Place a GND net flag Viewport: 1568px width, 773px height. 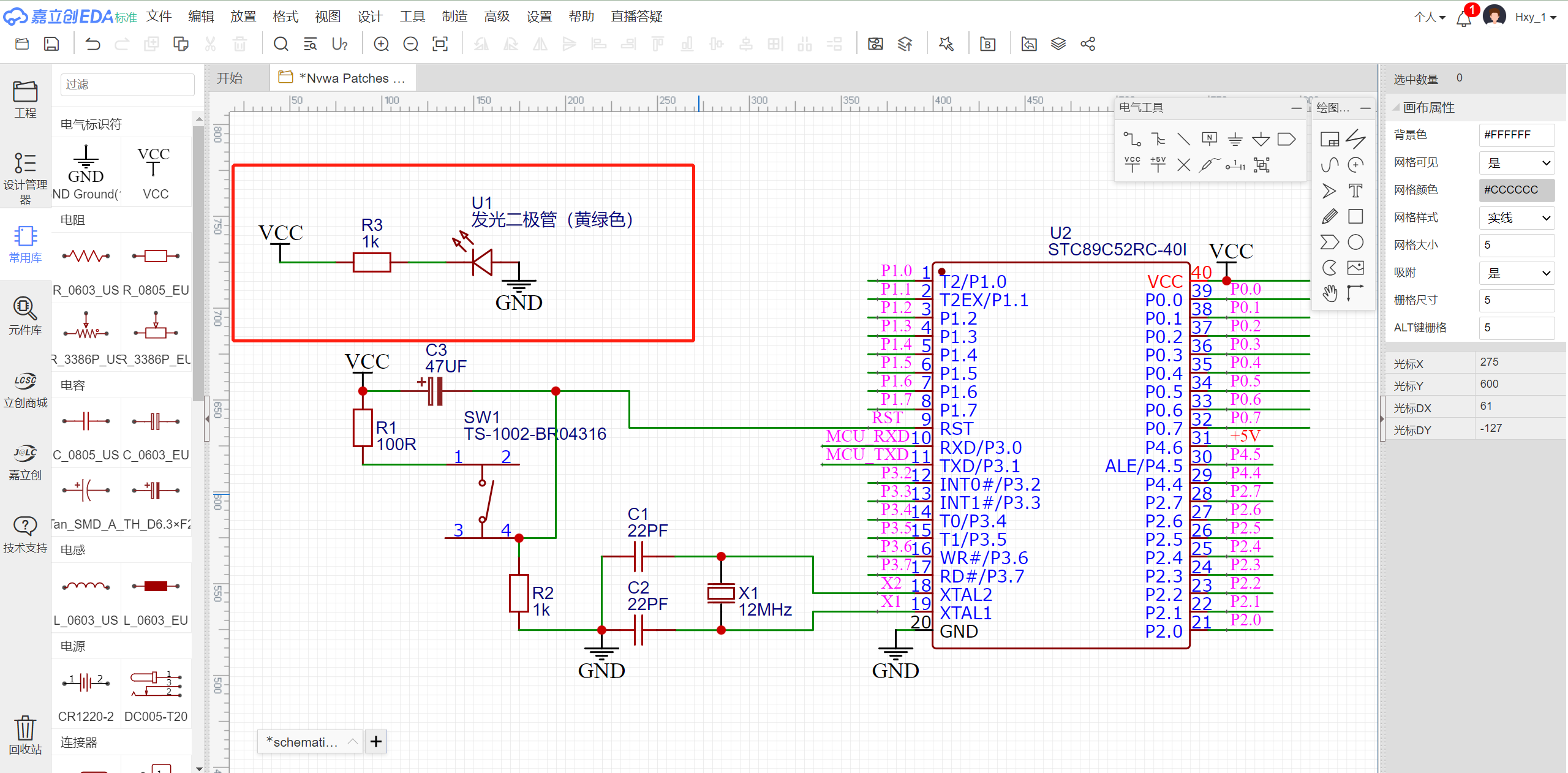[x=1235, y=140]
